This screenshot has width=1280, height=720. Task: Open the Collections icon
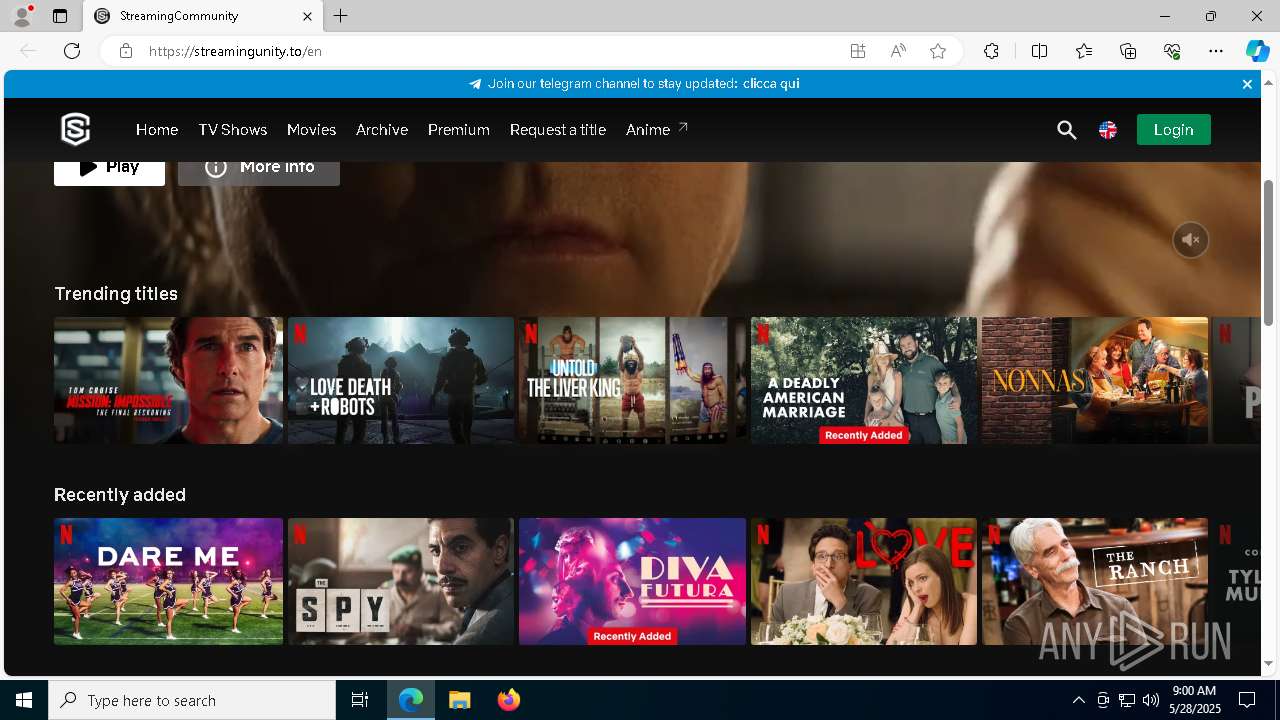1128,51
